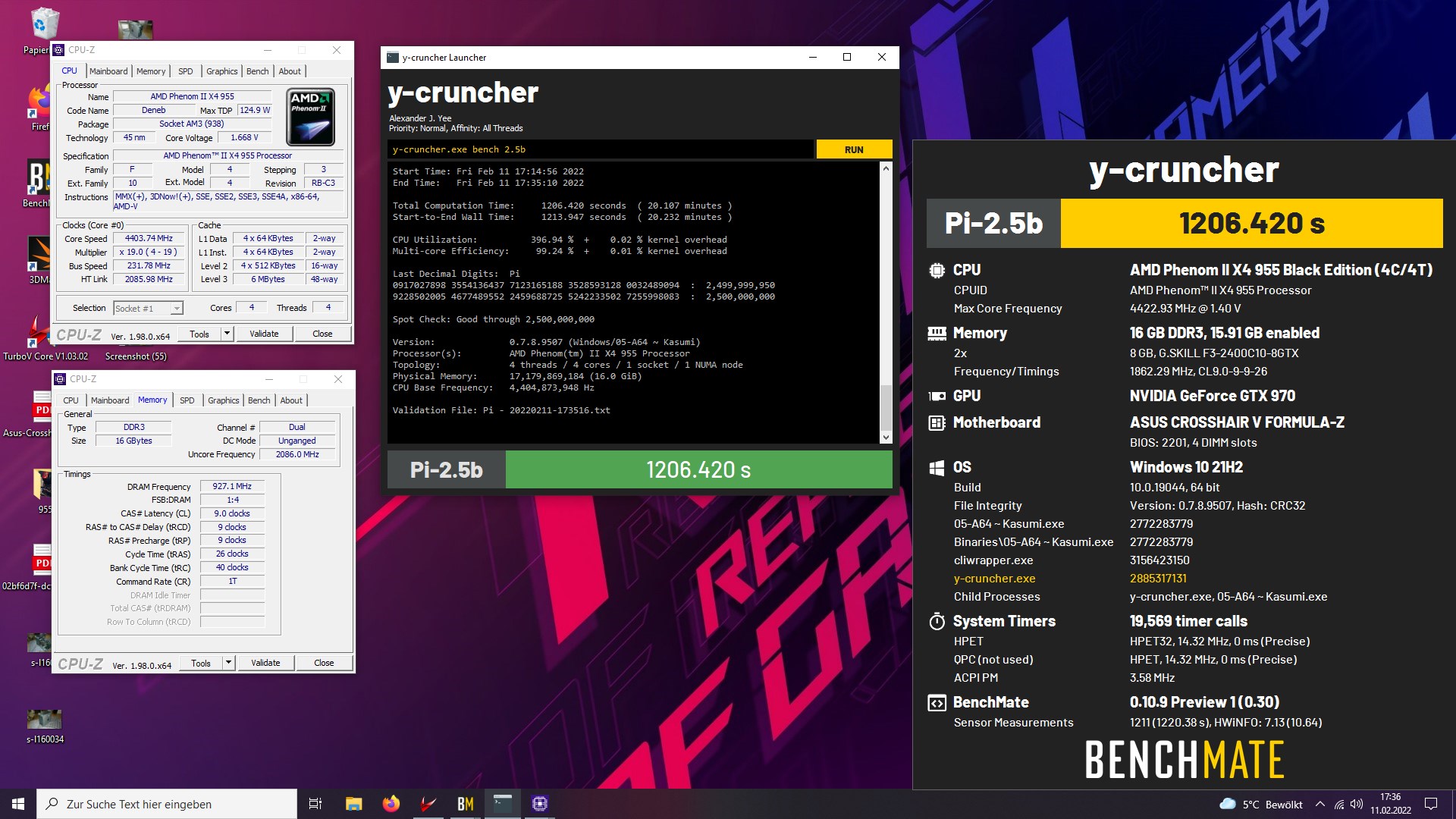Click the AMD Phenom II logo in CPU-Z
This screenshot has width=1456, height=819.
tap(311, 118)
